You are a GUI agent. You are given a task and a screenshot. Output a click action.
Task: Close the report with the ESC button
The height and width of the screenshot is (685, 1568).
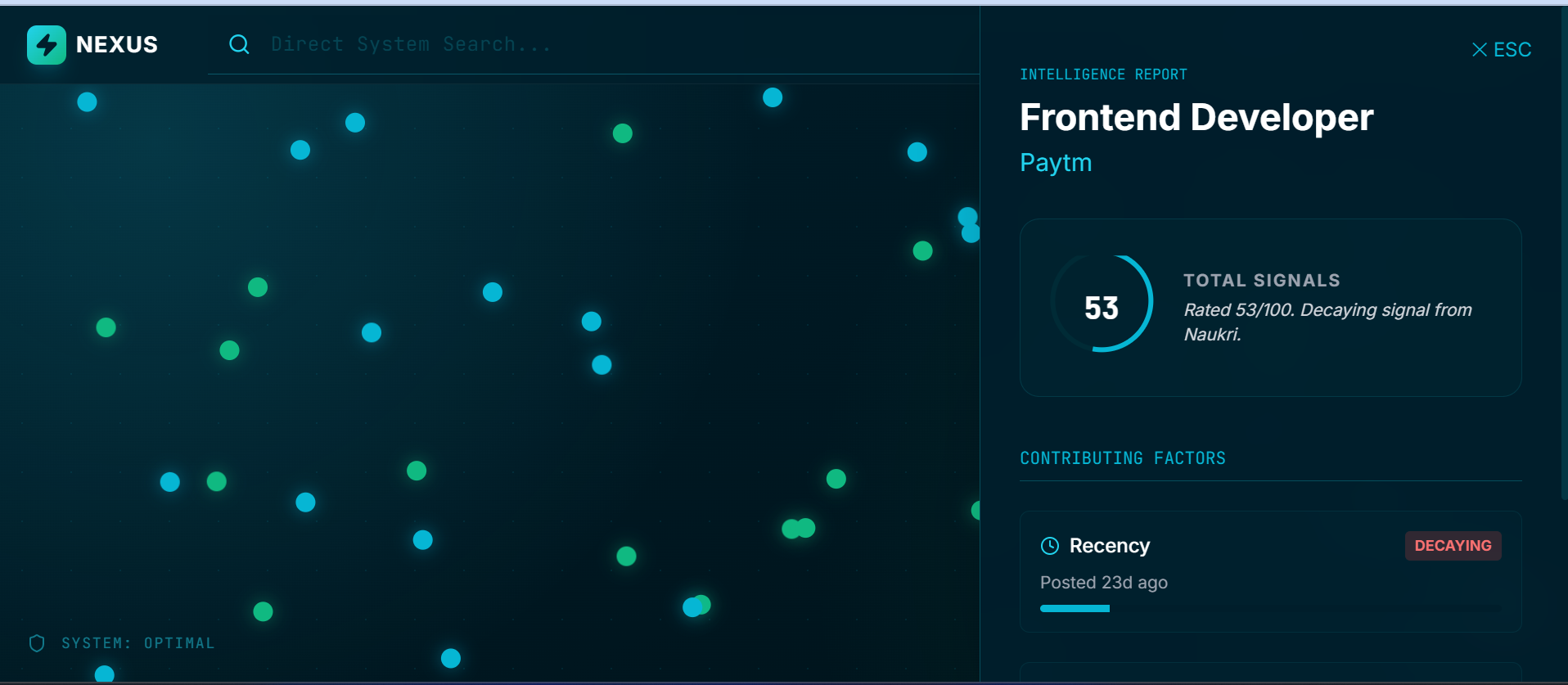click(x=1502, y=50)
